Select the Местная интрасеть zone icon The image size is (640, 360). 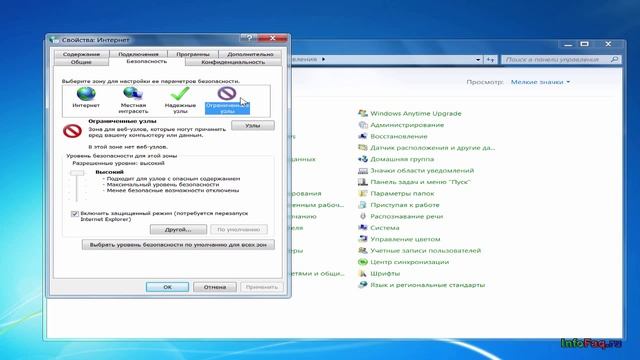[133, 94]
